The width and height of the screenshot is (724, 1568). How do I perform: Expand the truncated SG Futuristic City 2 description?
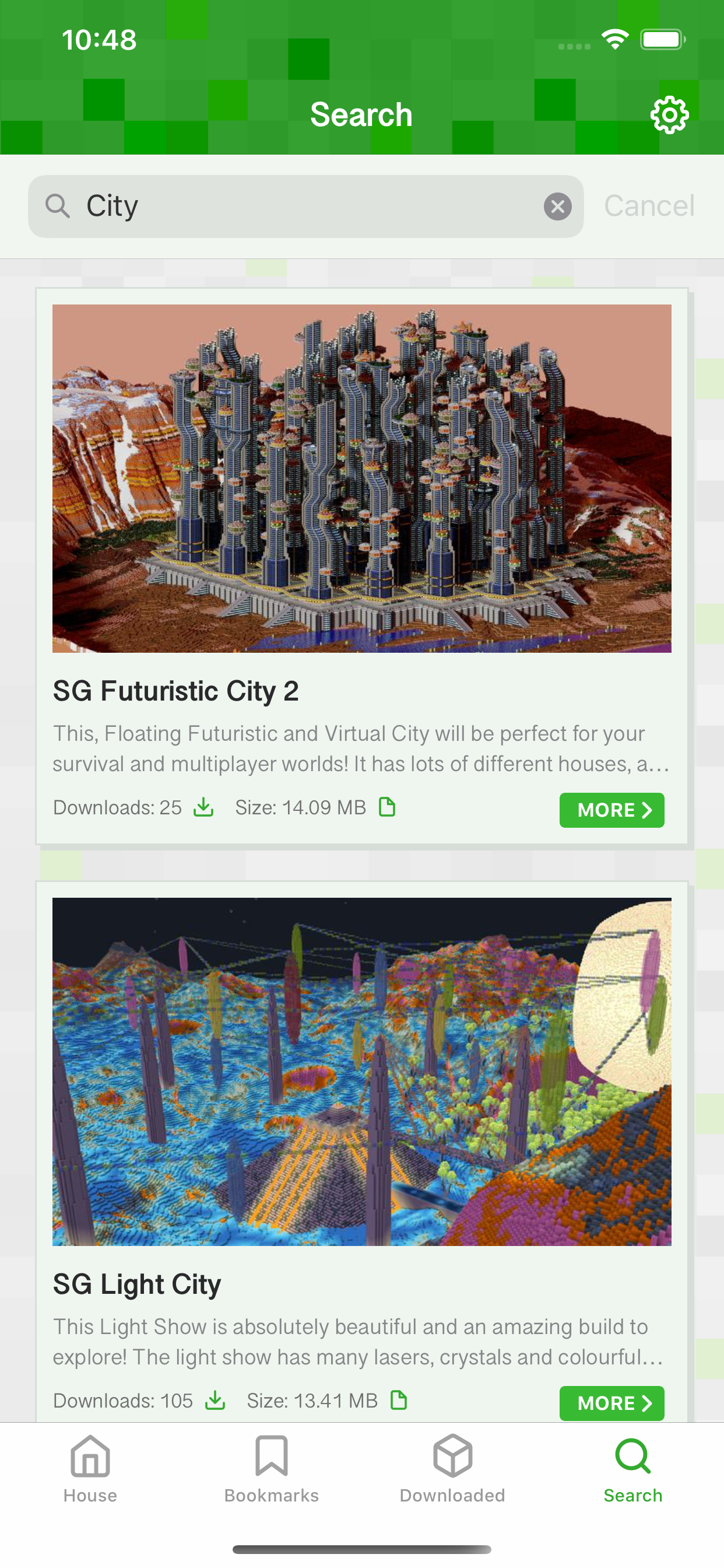click(x=361, y=748)
